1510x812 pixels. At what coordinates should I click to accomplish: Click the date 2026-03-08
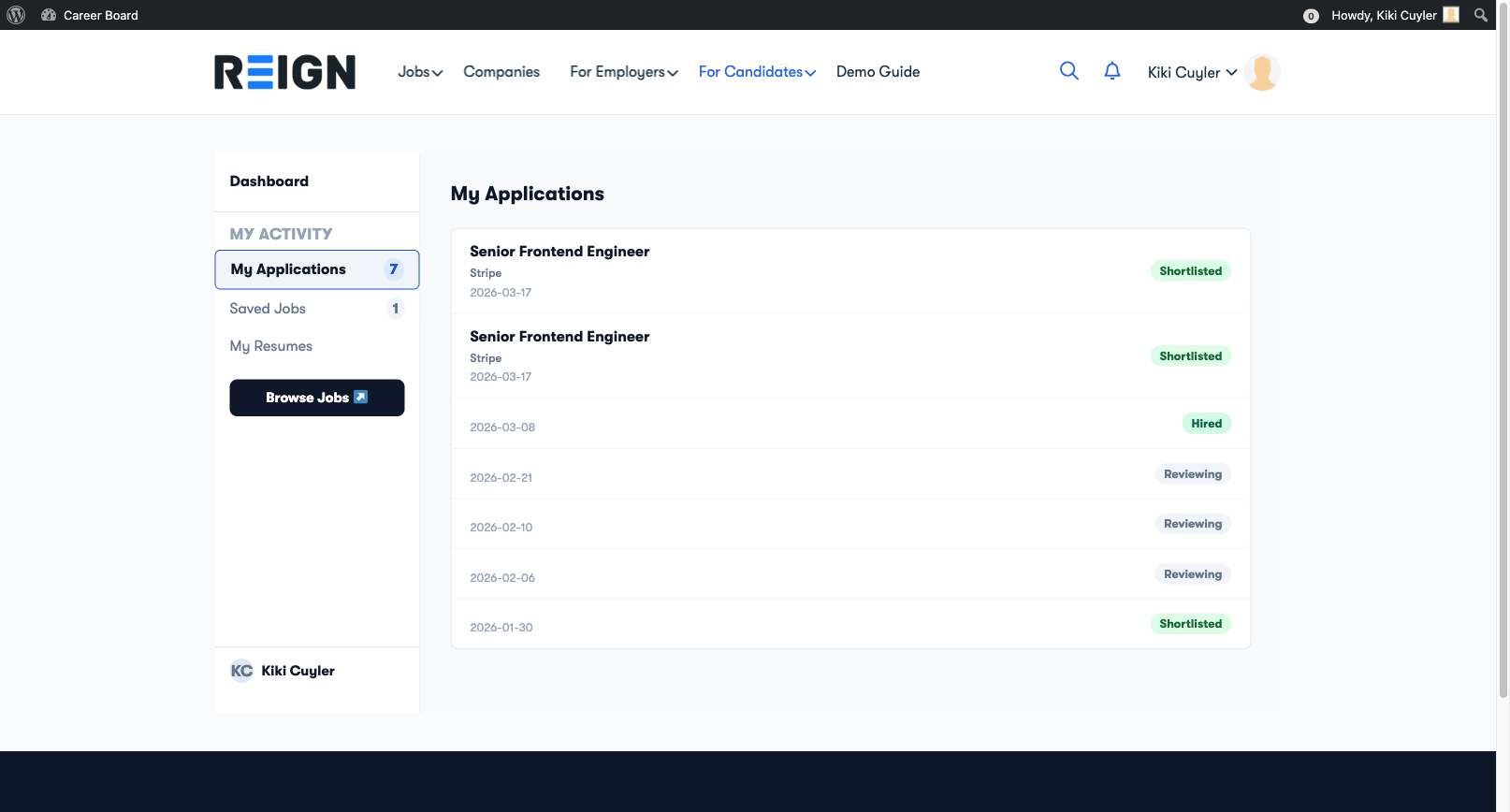coord(502,428)
